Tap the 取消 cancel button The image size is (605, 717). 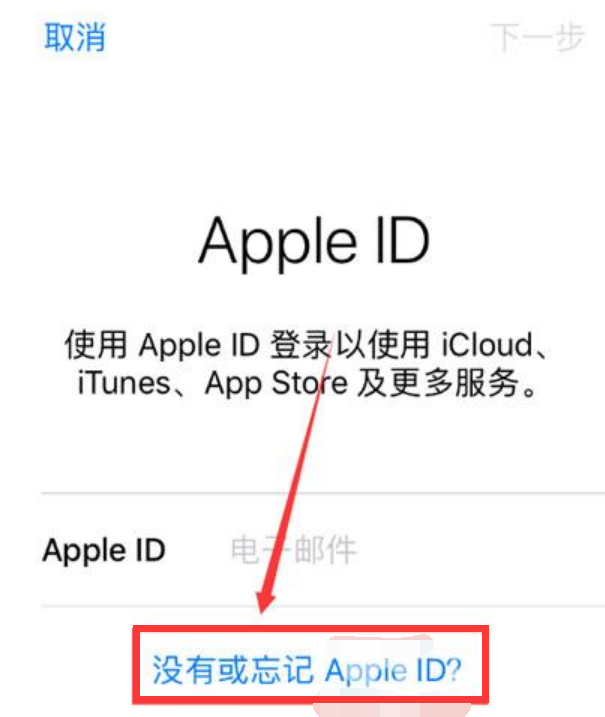pos(75,37)
